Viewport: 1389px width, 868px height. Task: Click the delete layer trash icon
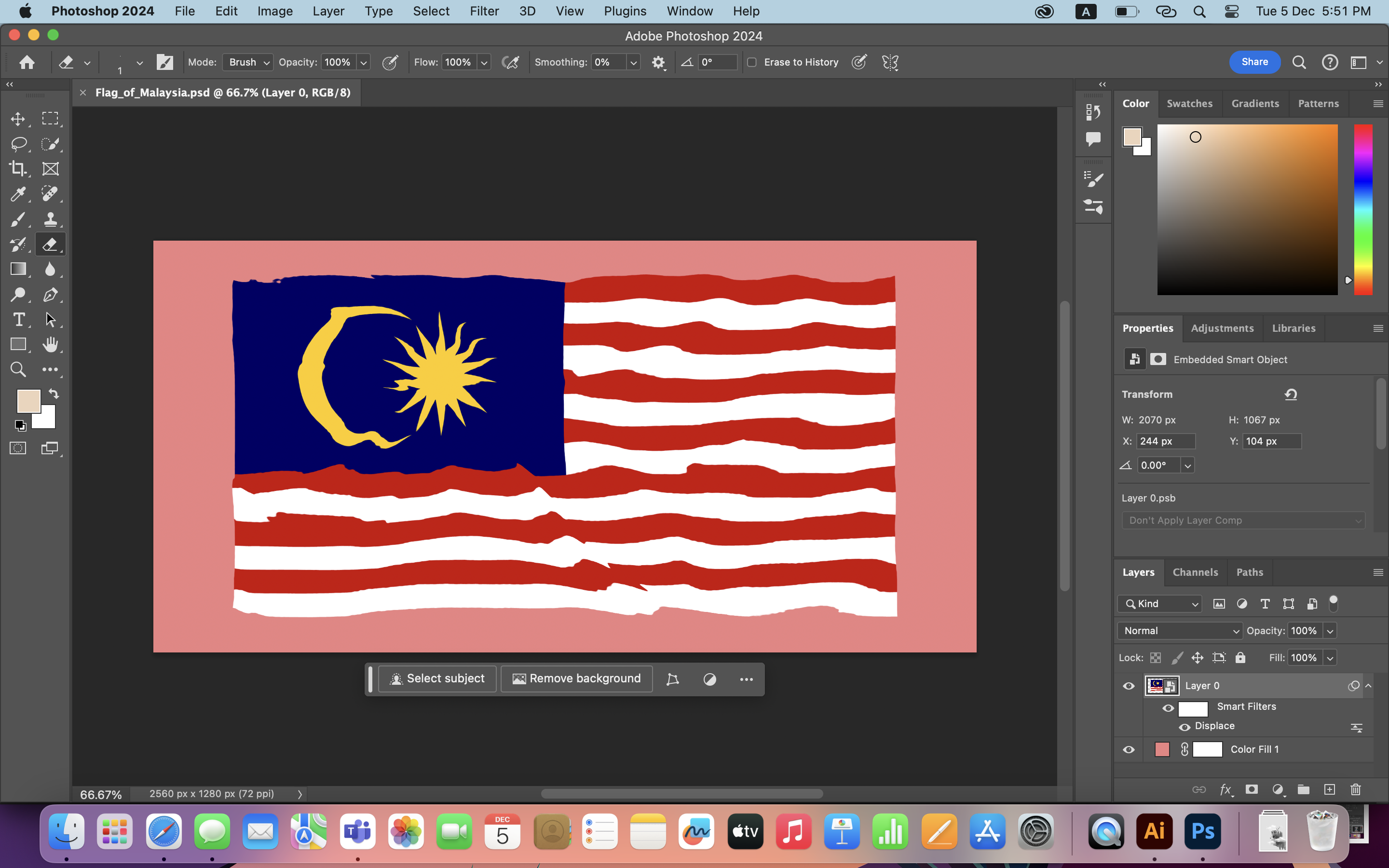tap(1355, 789)
